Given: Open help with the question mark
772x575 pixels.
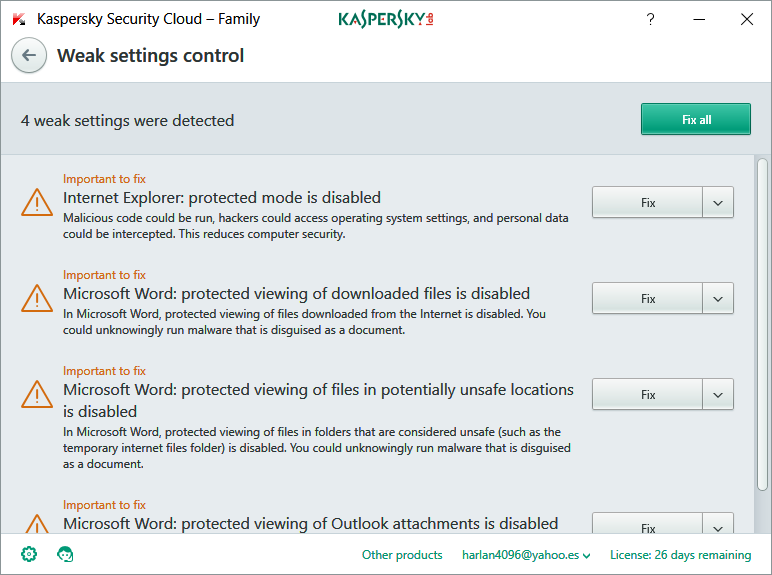Looking at the screenshot, I should coord(650,19).
